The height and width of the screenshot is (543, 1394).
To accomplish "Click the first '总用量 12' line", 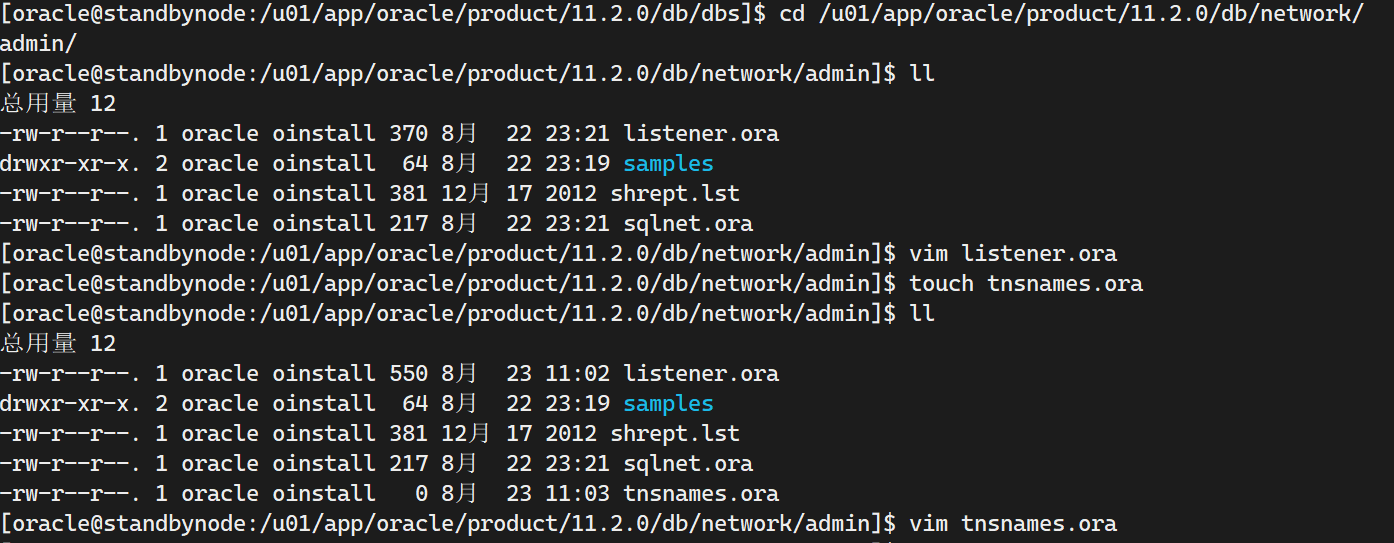I will click(x=58, y=103).
